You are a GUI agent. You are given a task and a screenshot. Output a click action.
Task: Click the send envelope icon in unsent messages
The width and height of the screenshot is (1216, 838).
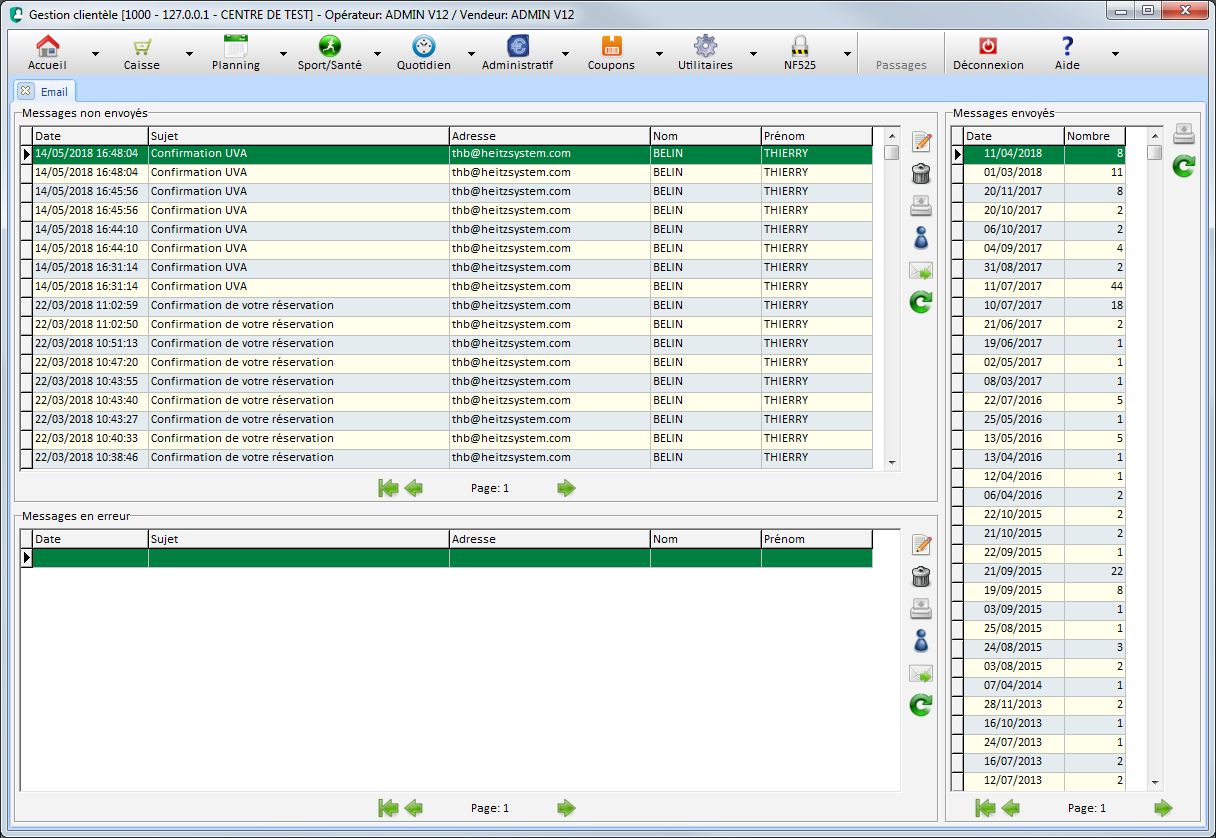920,271
